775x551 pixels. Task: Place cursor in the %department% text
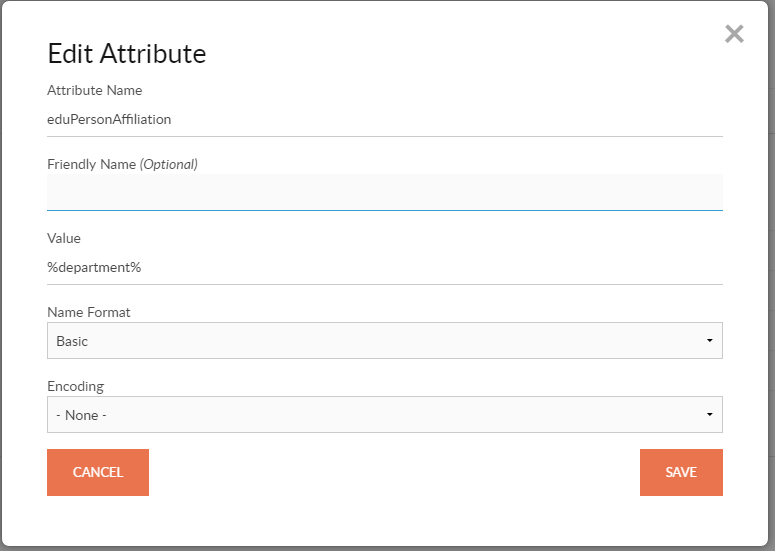(94, 267)
